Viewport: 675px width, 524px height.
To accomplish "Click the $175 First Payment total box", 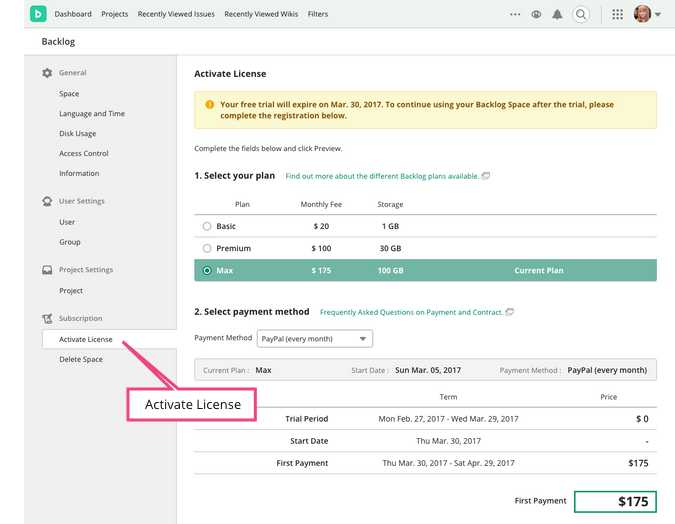I will [x=615, y=502].
